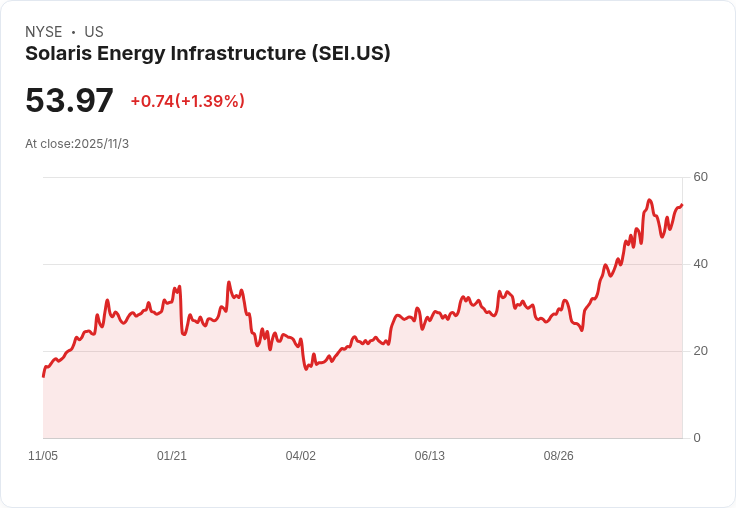Click the At close:2025/11/3 timestamp
Image resolution: width=736 pixels, height=508 pixels.
[x=77, y=144]
